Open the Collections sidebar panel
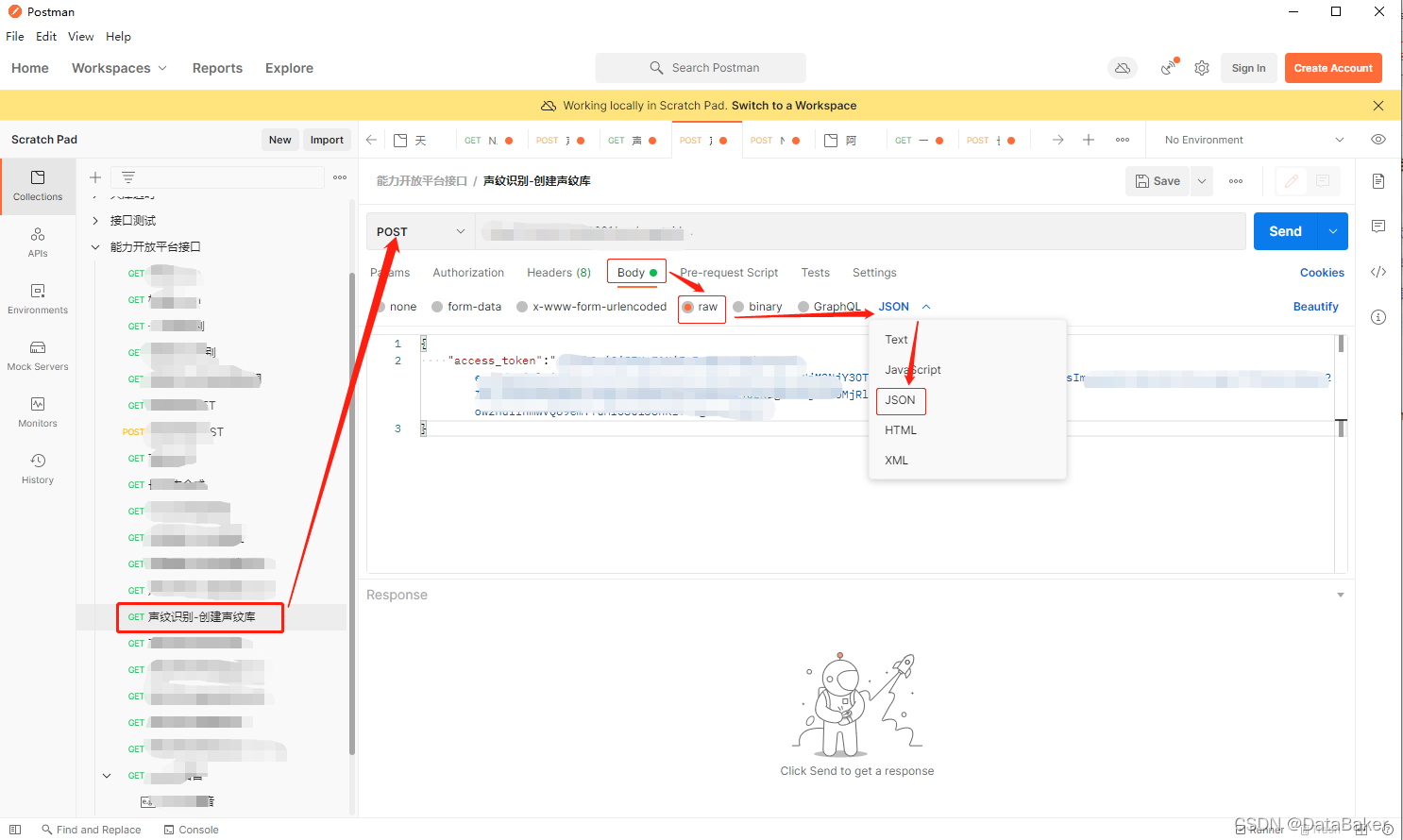Image resolution: width=1403 pixels, height=840 pixels. click(x=38, y=186)
